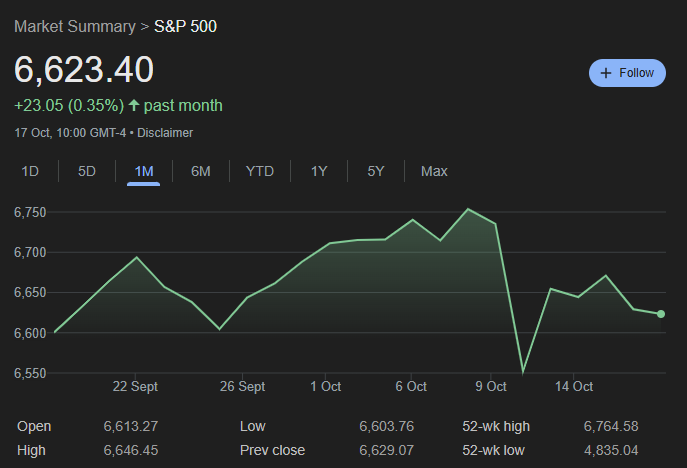
Task: Click the 9 Oct date label
Action: pyautogui.click(x=491, y=386)
